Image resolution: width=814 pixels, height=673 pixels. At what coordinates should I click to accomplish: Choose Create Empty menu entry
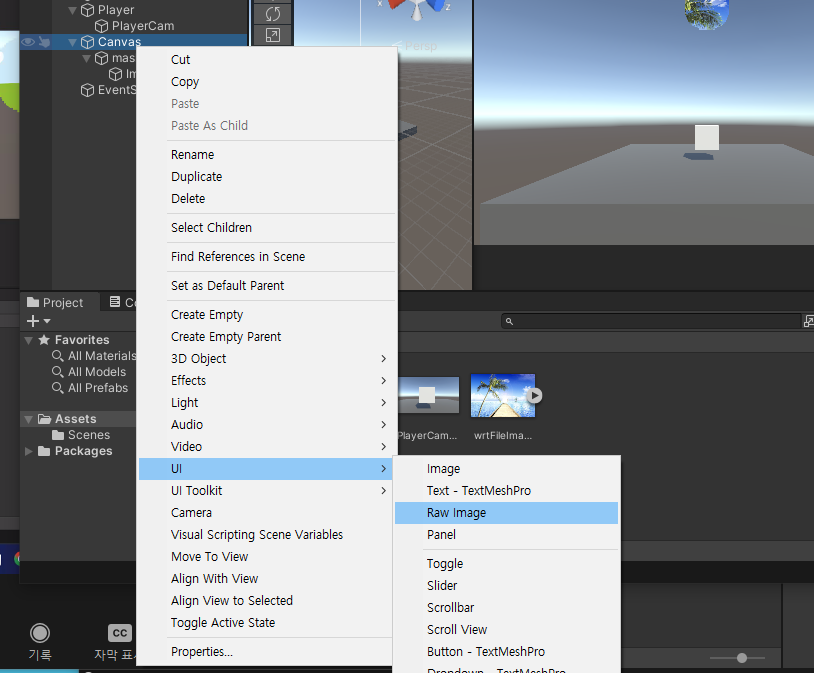[266, 315]
